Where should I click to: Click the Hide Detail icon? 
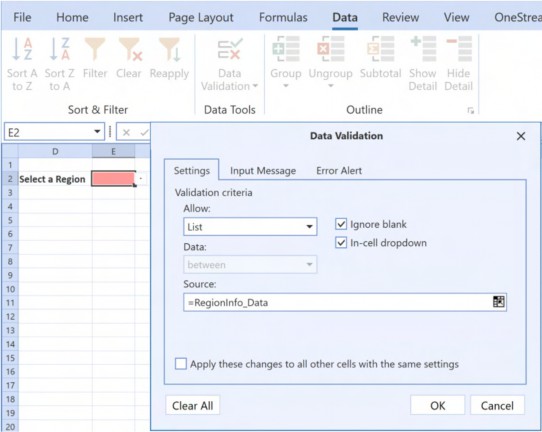coord(459,49)
